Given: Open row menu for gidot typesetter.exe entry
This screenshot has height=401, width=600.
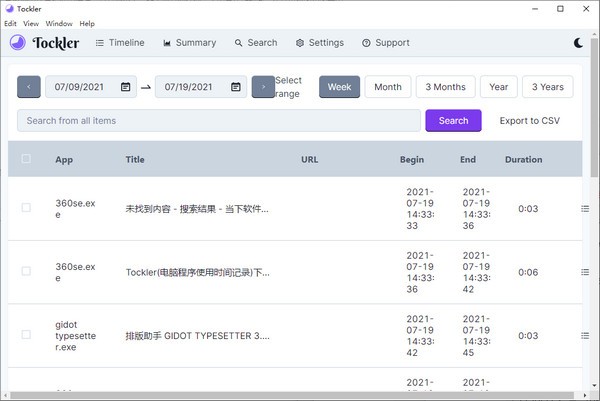Looking at the screenshot, I should pyautogui.click(x=585, y=335).
